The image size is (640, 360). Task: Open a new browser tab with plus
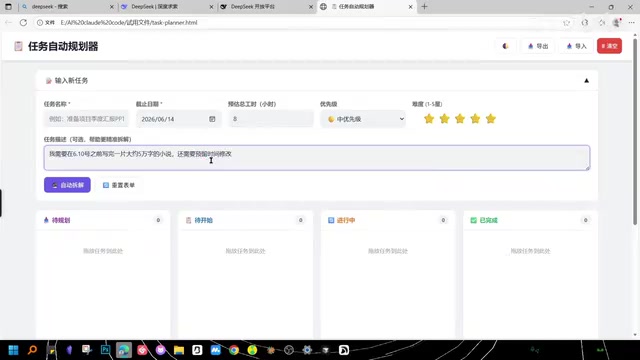(x=424, y=7)
